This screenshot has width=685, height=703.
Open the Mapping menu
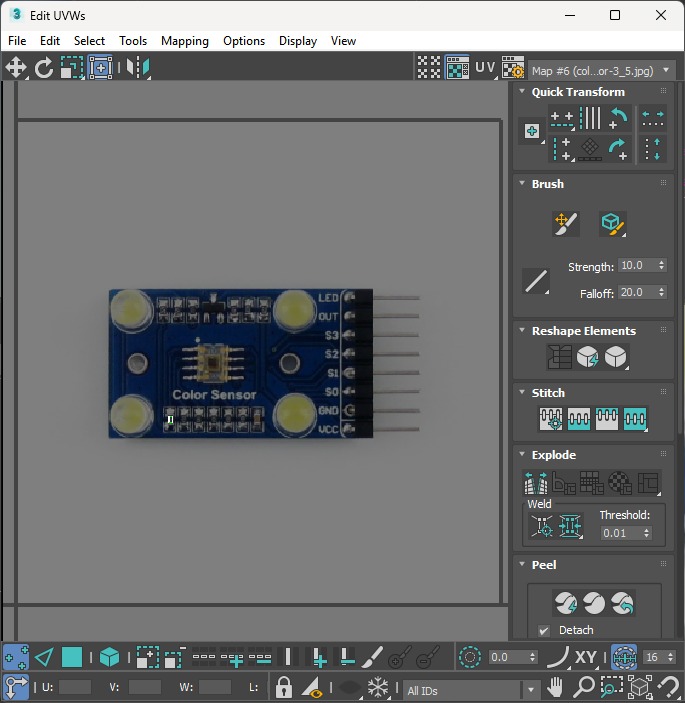[185, 41]
